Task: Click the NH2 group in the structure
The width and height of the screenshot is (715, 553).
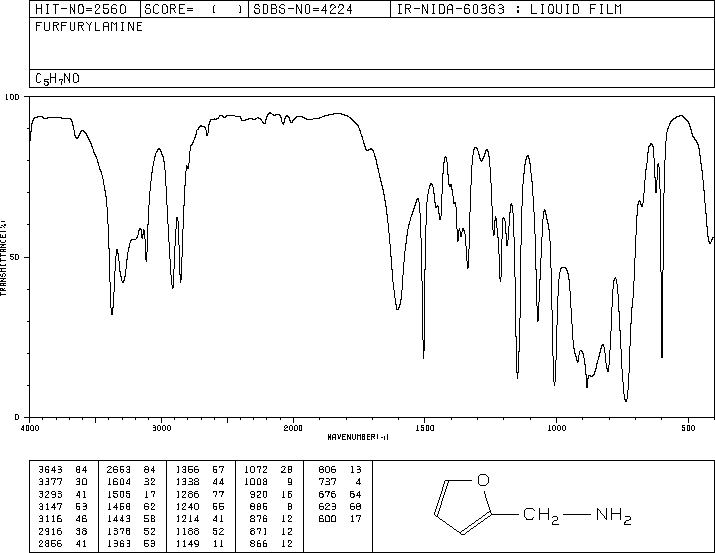Action: (614, 516)
